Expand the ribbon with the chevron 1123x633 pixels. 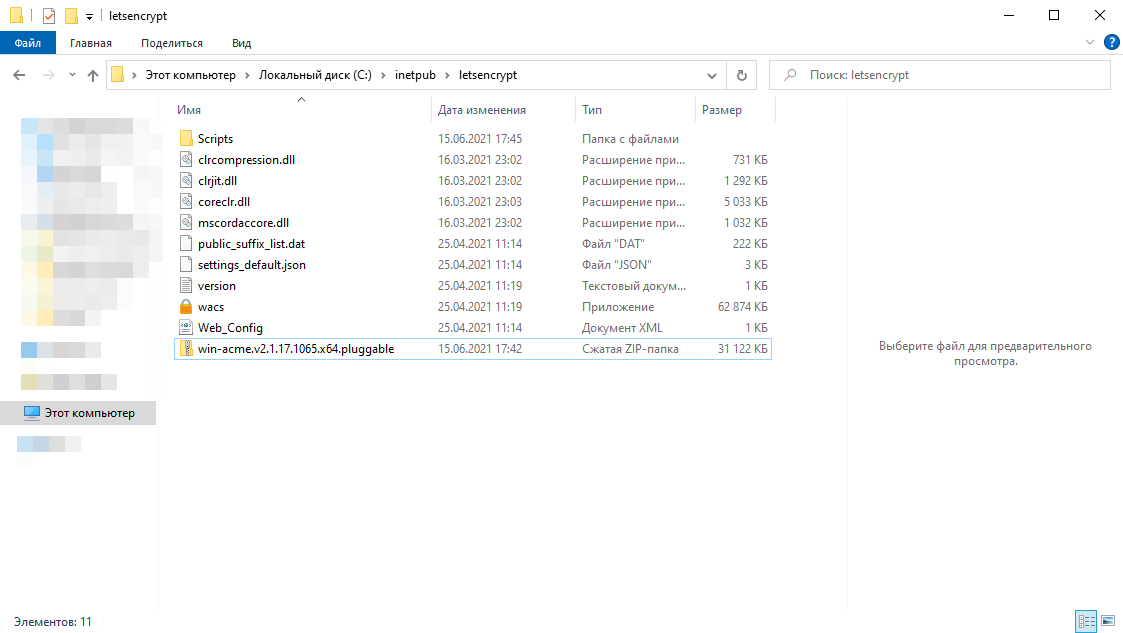[x=1090, y=43]
